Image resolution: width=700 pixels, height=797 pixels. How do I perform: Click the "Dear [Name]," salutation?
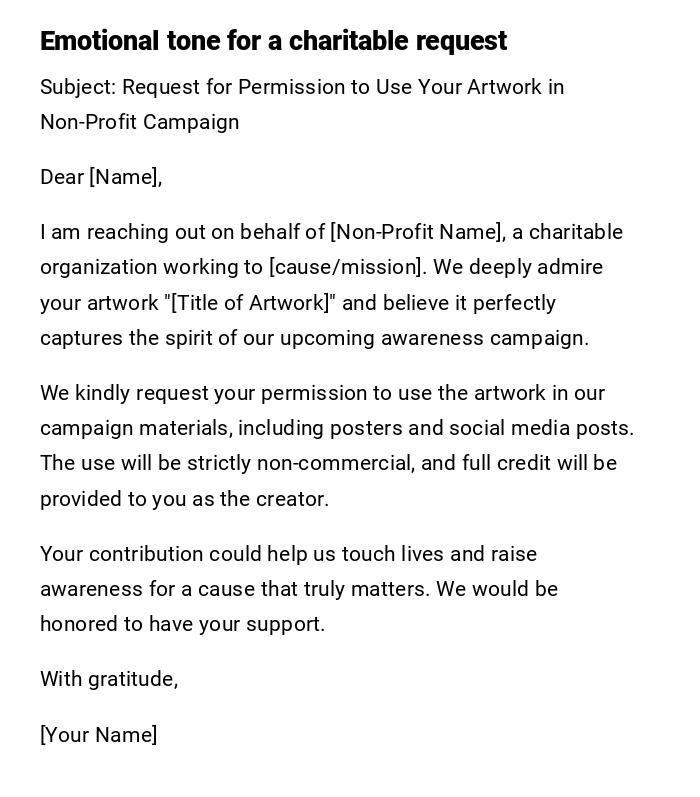click(x=100, y=177)
